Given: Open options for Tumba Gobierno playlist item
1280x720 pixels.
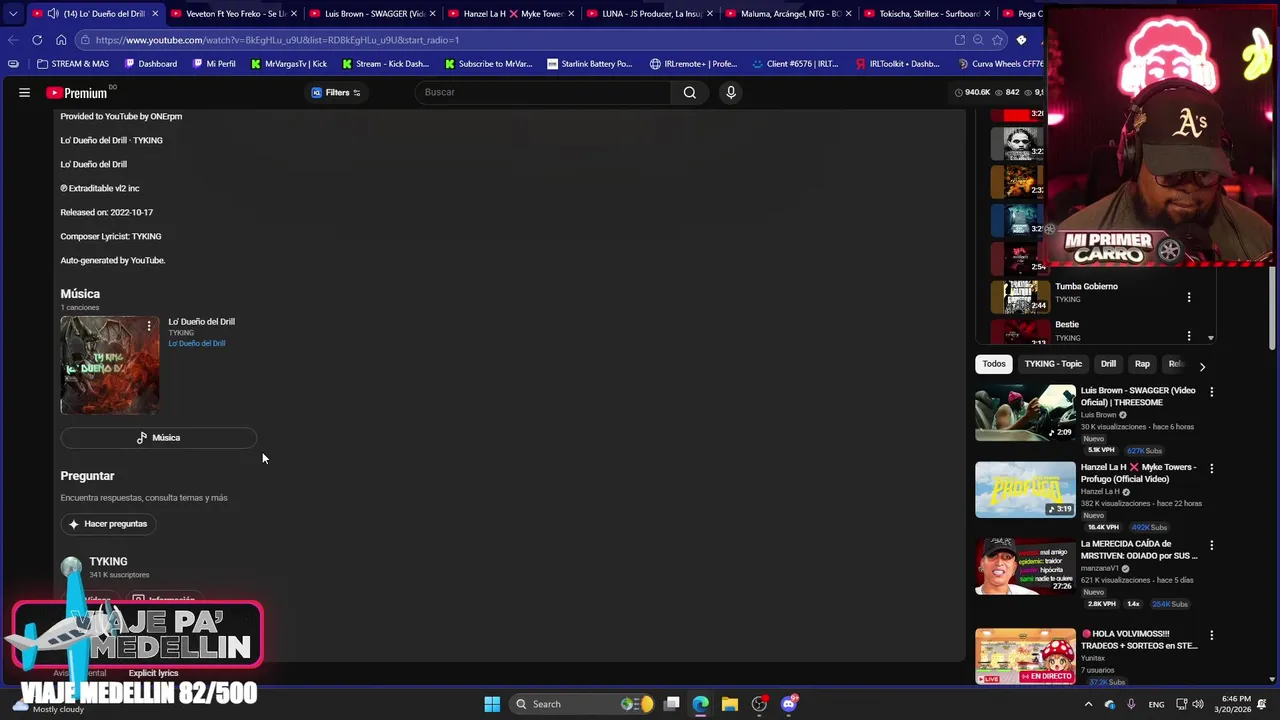Looking at the screenshot, I should point(1189,297).
